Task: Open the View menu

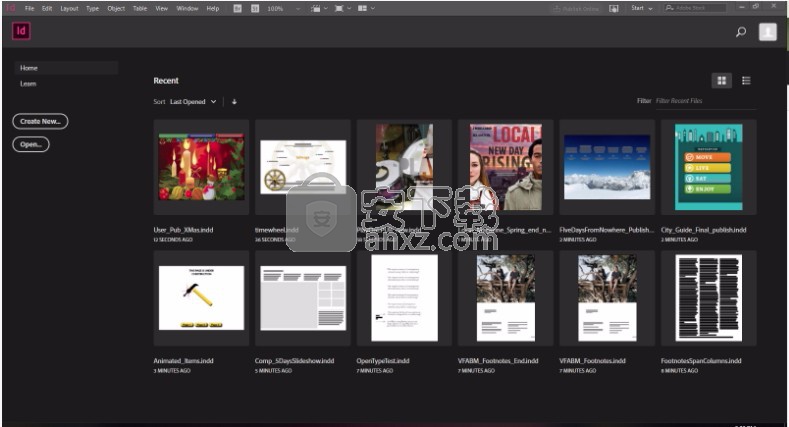Action: click(161, 9)
